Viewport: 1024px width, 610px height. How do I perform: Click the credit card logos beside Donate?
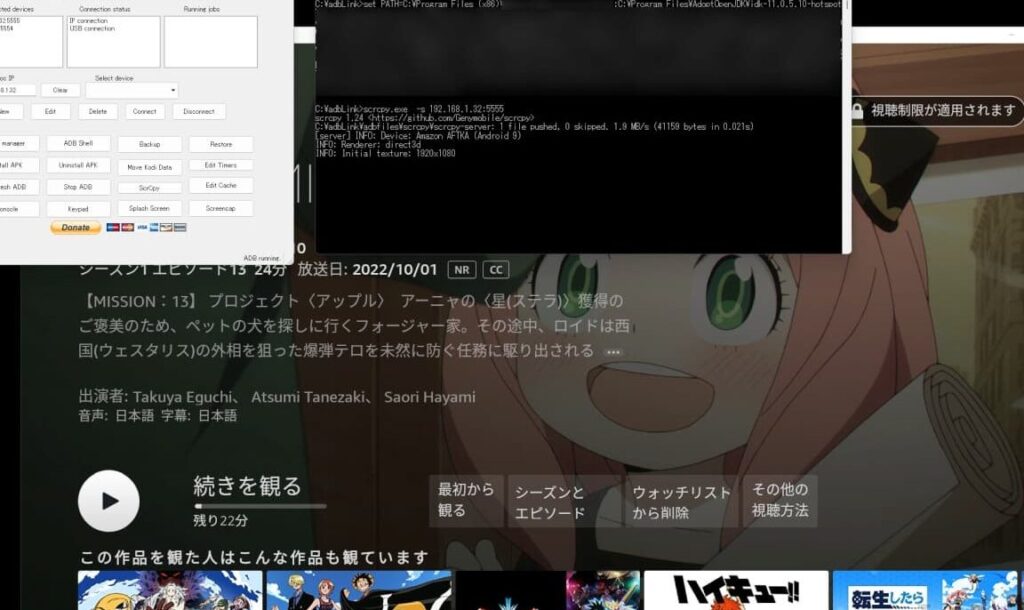pyautogui.click(x=146, y=227)
